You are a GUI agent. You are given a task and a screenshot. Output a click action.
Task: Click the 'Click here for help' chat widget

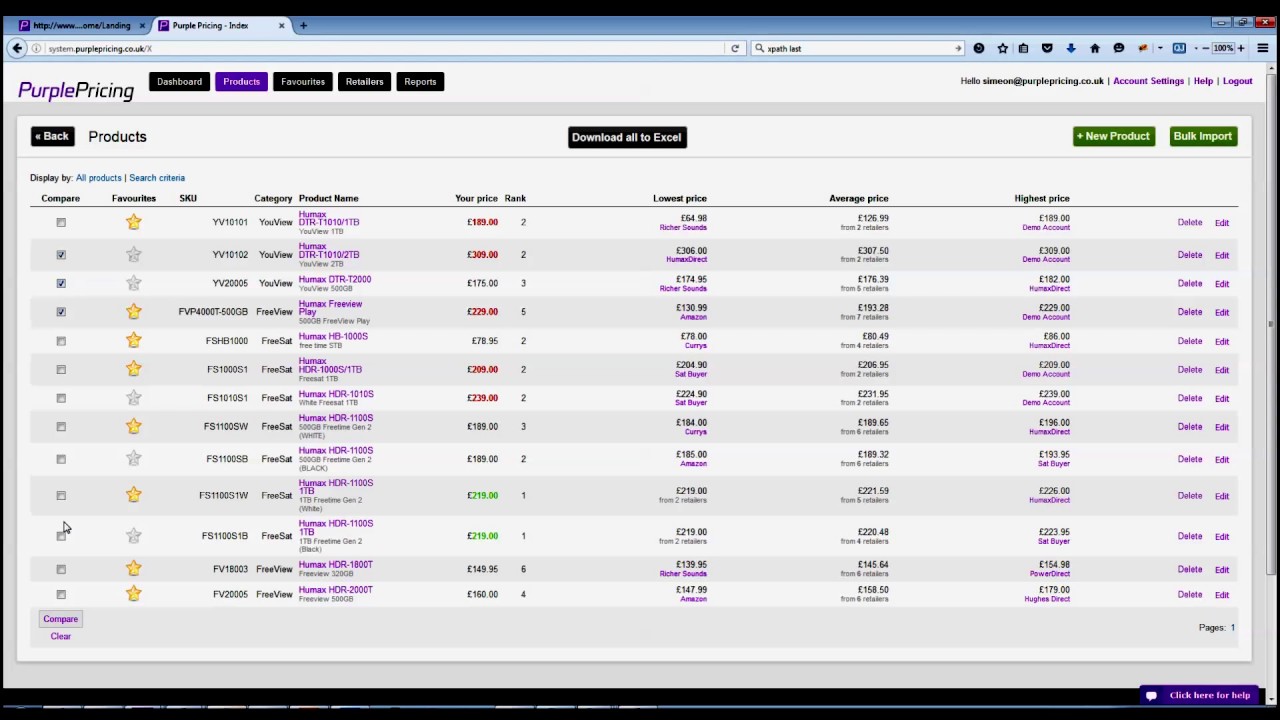pos(1199,695)
